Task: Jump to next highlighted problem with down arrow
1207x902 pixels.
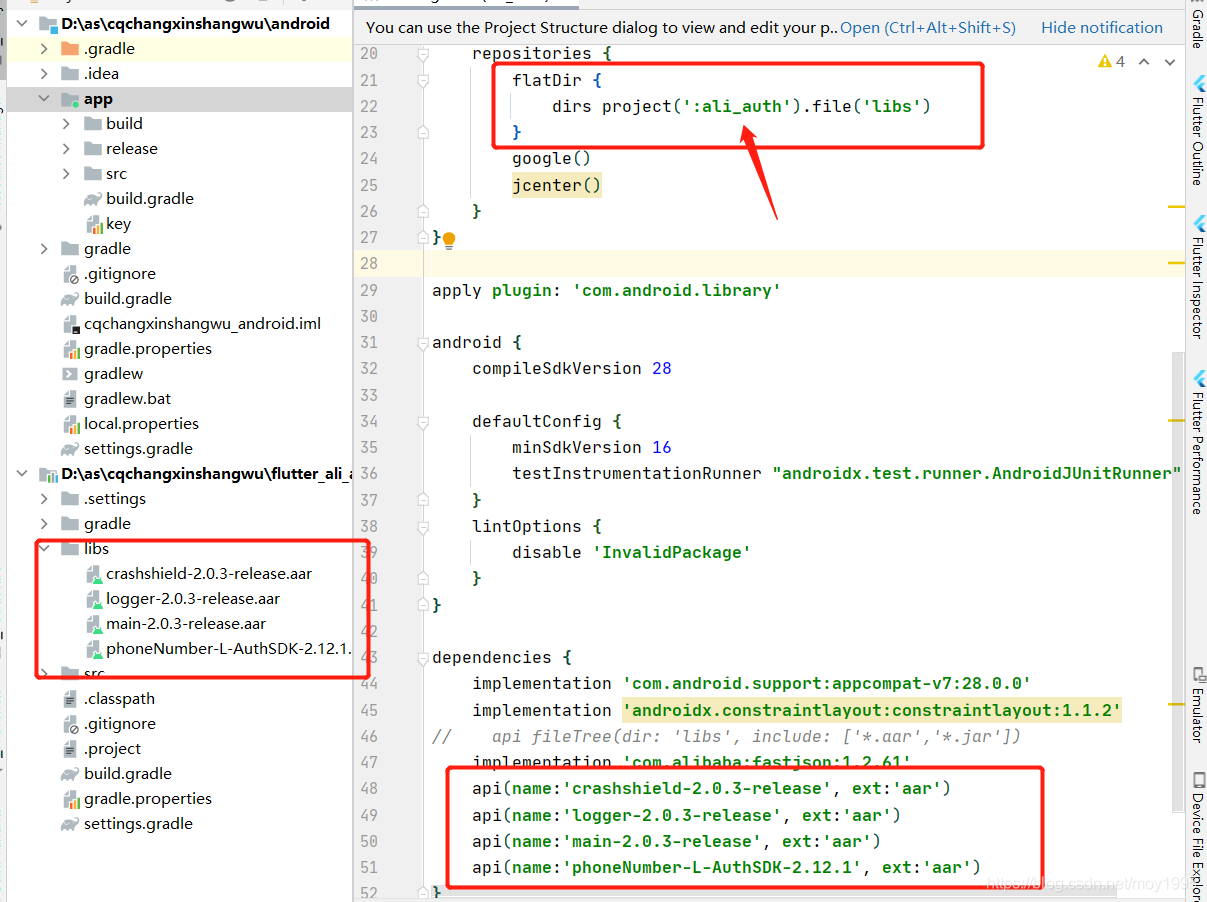Action: tap(1168, 62)
